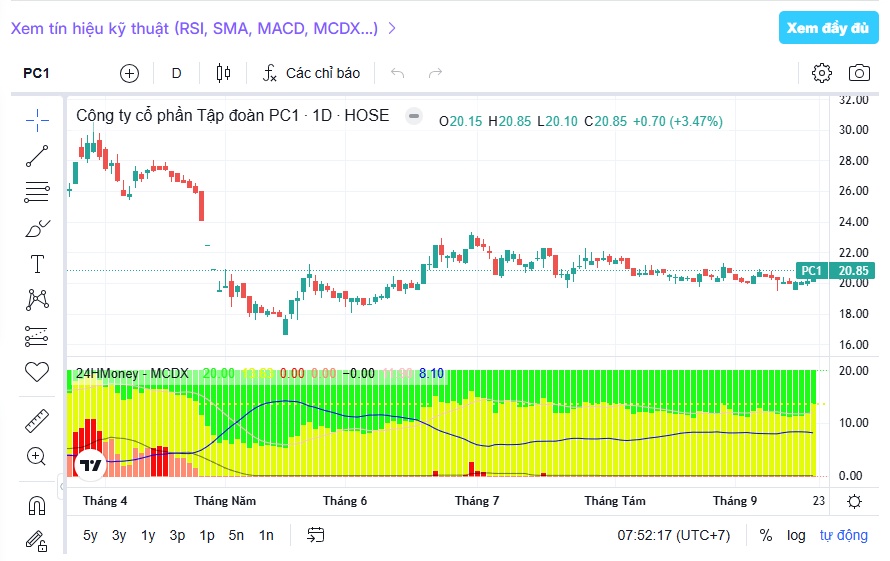Change the D time interval
The height and width of the screenshot is (561, 890).
click(x=177, y=73)
